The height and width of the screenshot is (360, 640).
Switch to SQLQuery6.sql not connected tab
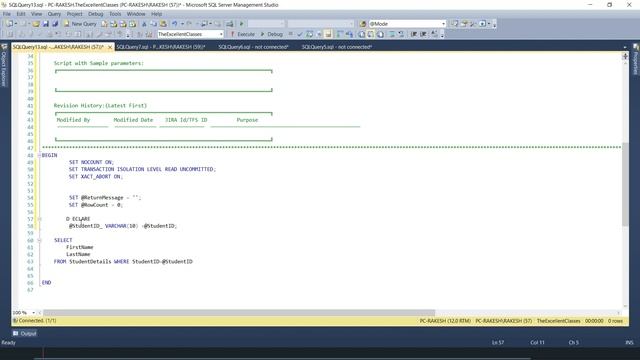(x=253, y=47)
